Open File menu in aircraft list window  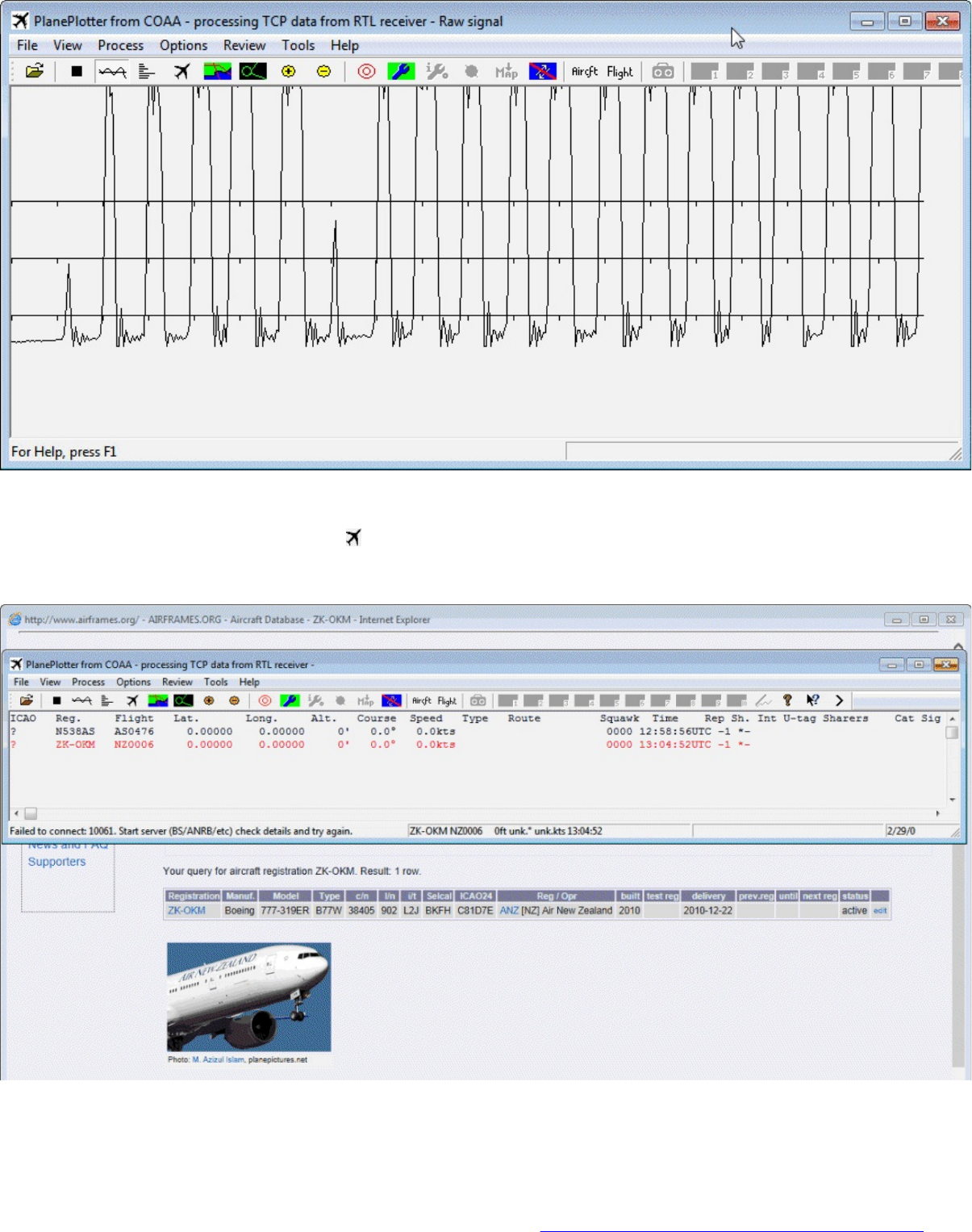(x=21, y=682)
